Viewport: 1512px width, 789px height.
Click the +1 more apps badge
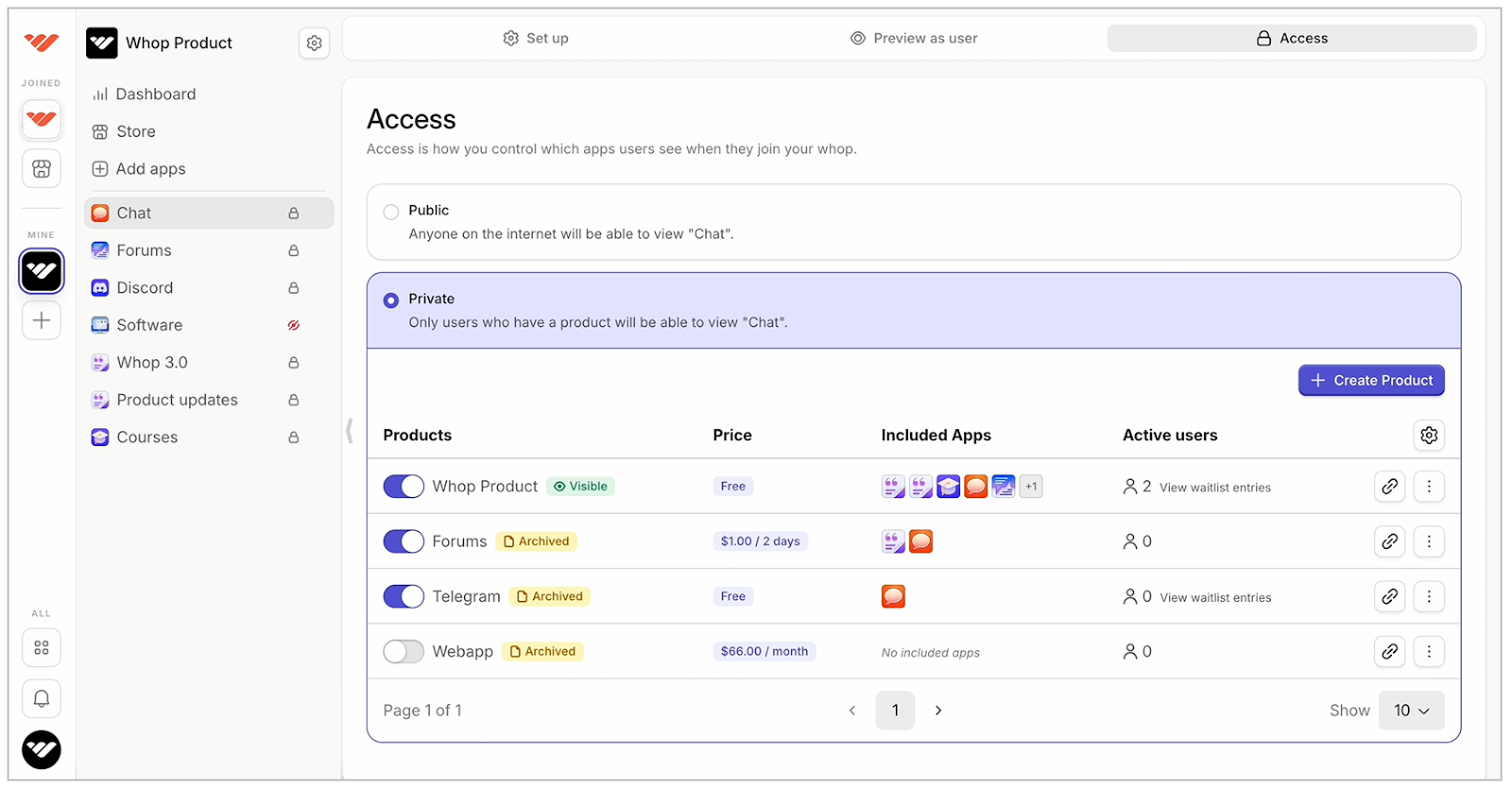(x=1031, y=487)
